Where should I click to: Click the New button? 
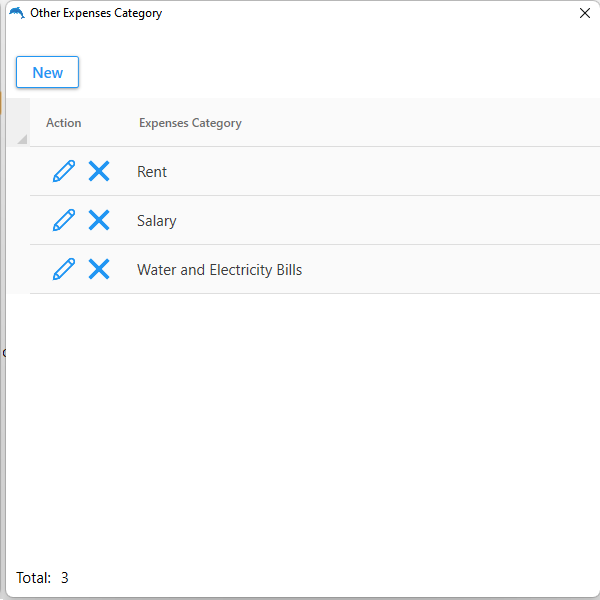pyautogui.click(x=47, y=72)
